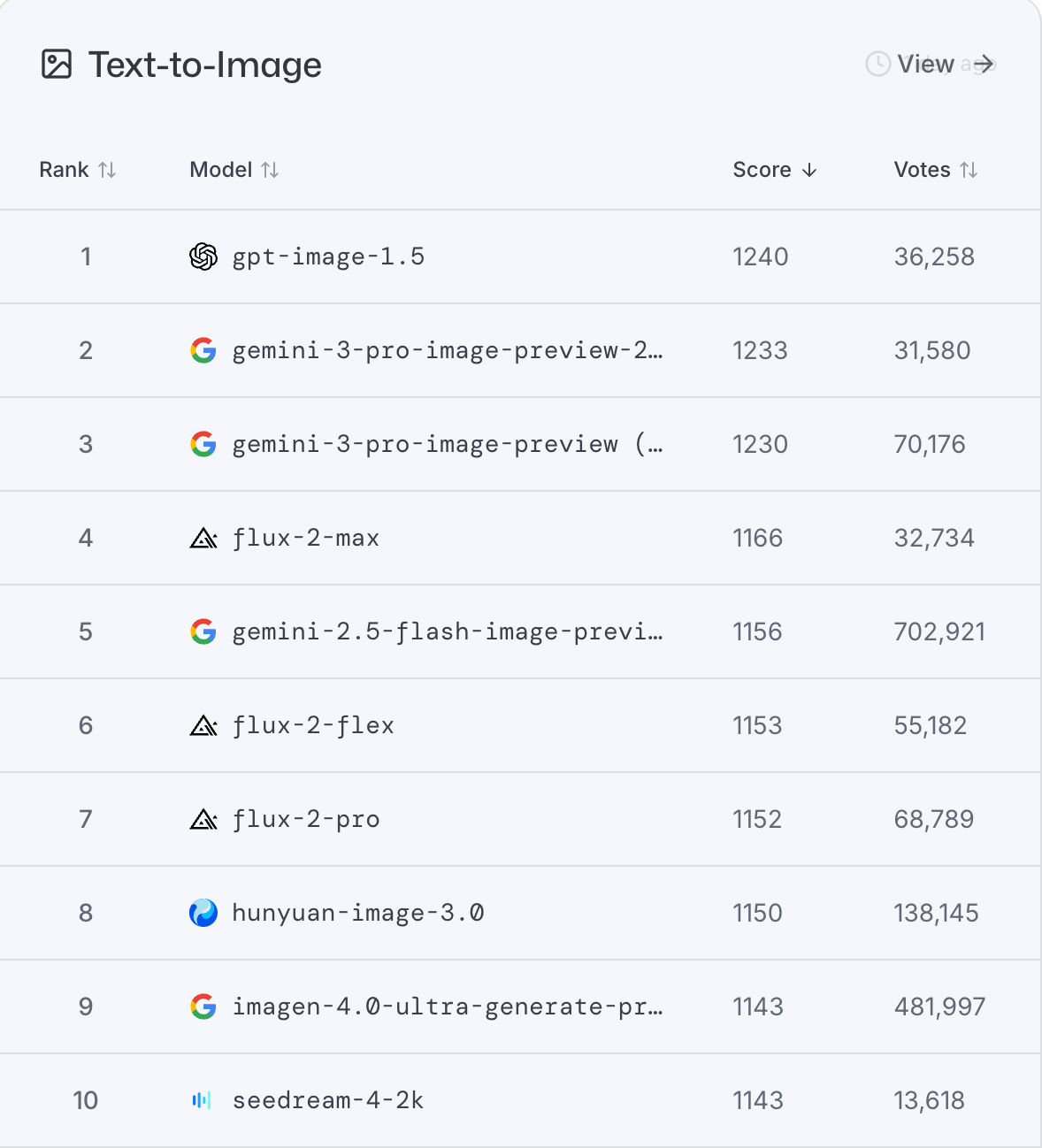Click the Text-to-Image section heading
The width and height of the screenshot is (1042, 1148).
click(x=205, y=65)
